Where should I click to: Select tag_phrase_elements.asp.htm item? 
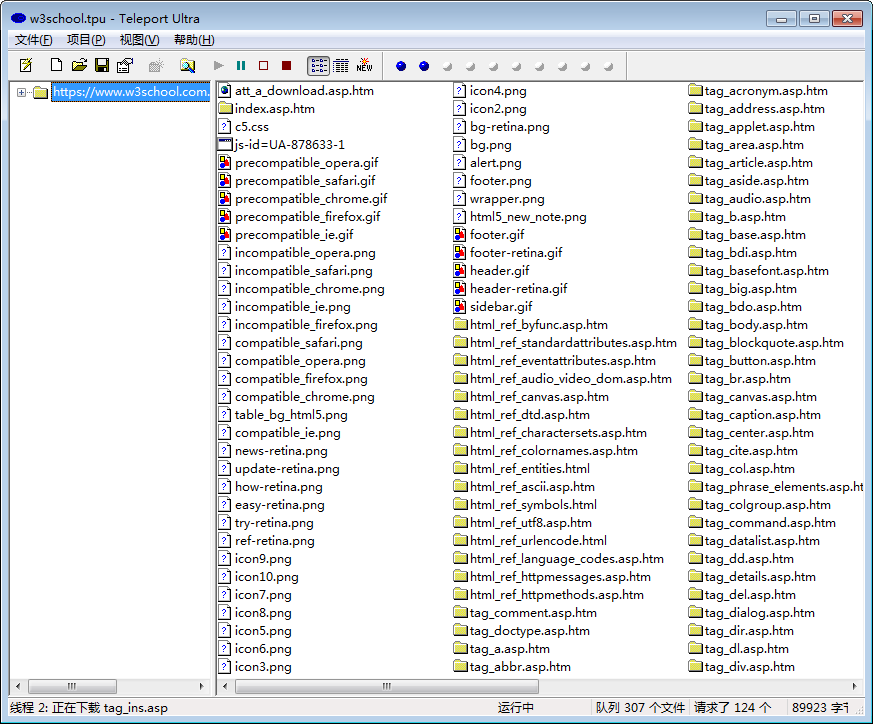coord(783,487)
